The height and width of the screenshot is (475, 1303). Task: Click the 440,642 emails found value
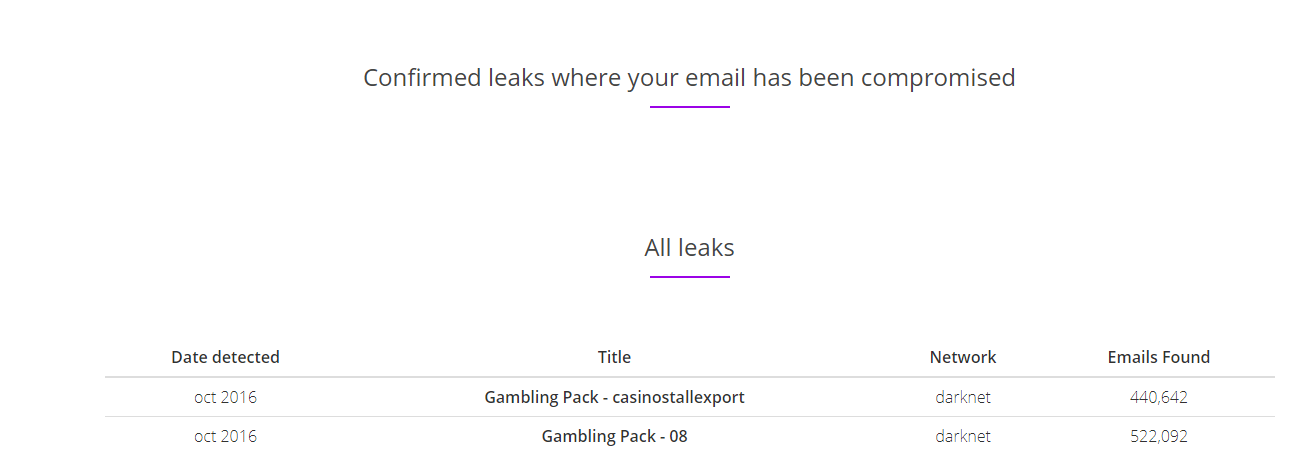1158,397
